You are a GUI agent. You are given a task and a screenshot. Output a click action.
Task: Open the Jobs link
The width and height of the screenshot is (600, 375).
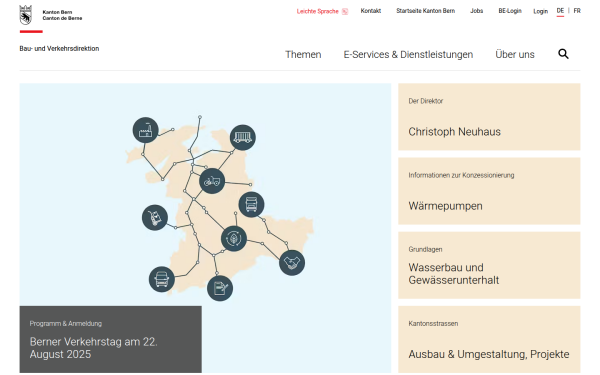click(476, 11)
